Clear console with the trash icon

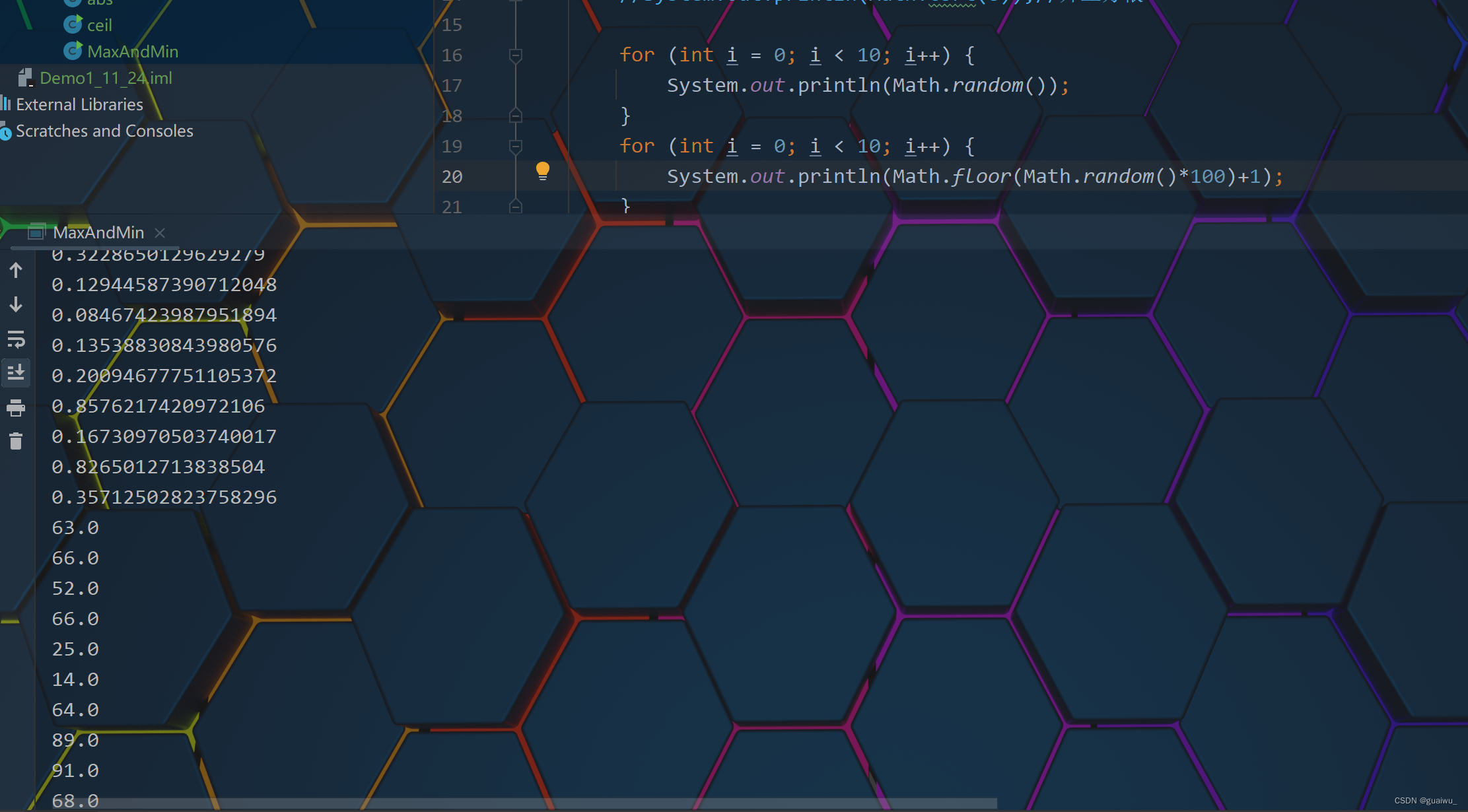pyautogui.click(x=16, y=441)
